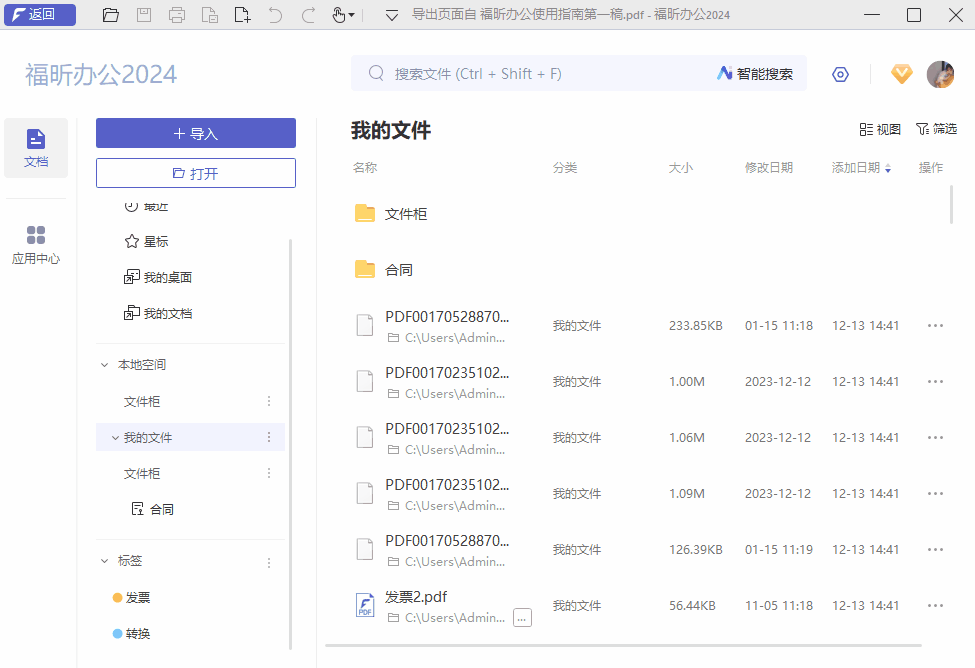This screenshot has width=975, height=668.
Task: Expand the touch mode dropdown arrow
Action: tap(351, 17)
